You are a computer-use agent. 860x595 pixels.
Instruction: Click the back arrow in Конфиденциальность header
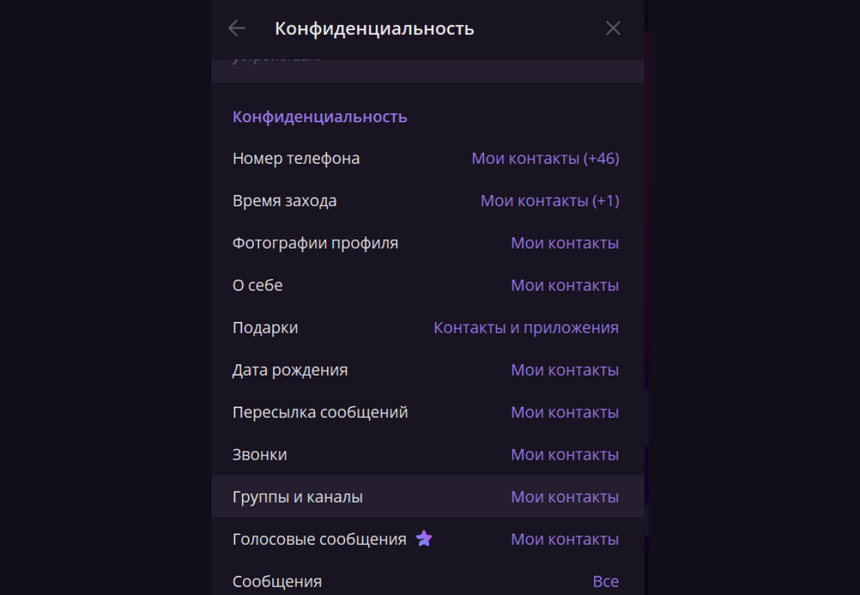[x=236, y=28]
